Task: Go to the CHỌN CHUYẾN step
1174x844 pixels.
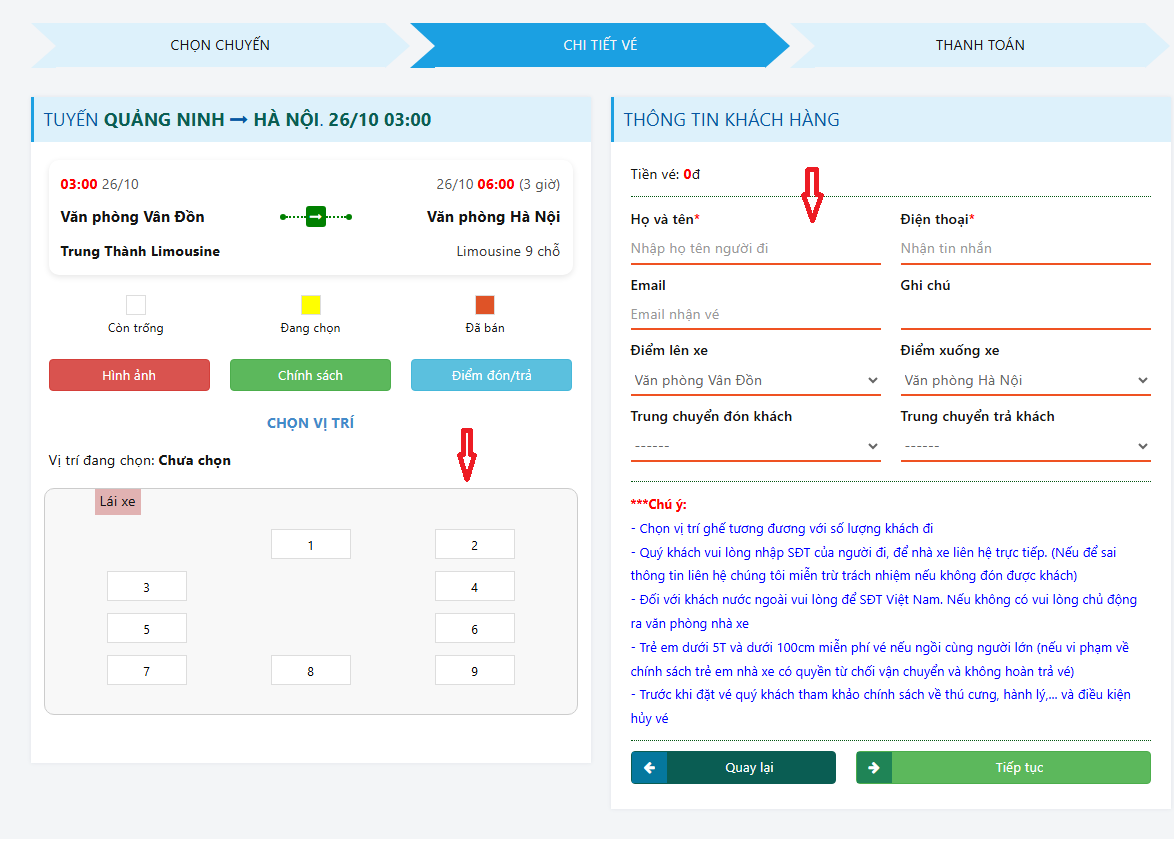Action: pyautogui.click(x=220, y=45)
